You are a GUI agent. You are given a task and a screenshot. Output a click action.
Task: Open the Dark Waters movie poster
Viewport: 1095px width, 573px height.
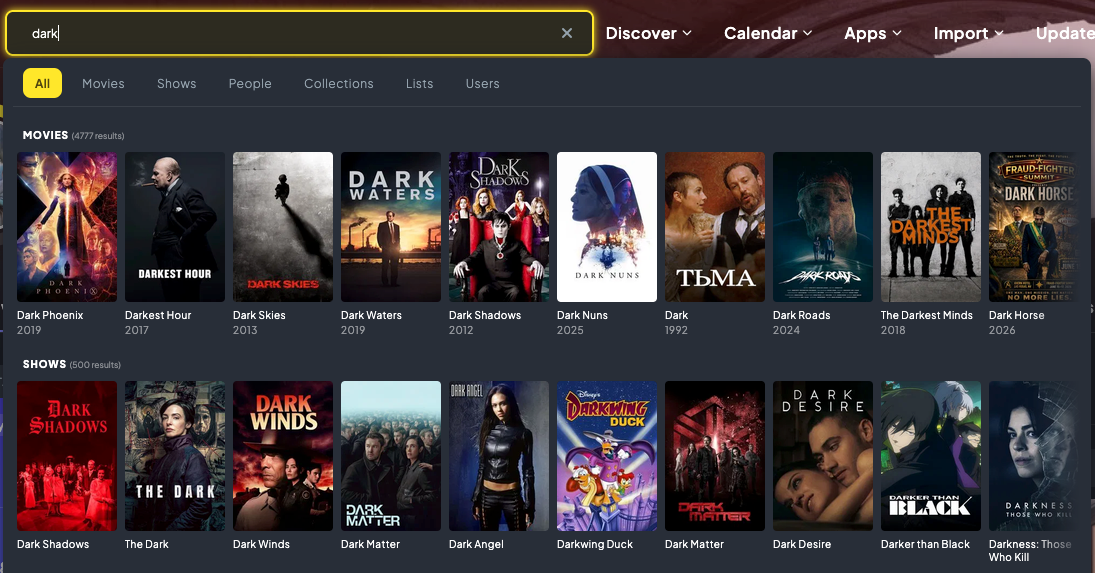click(x=391, y=227)
